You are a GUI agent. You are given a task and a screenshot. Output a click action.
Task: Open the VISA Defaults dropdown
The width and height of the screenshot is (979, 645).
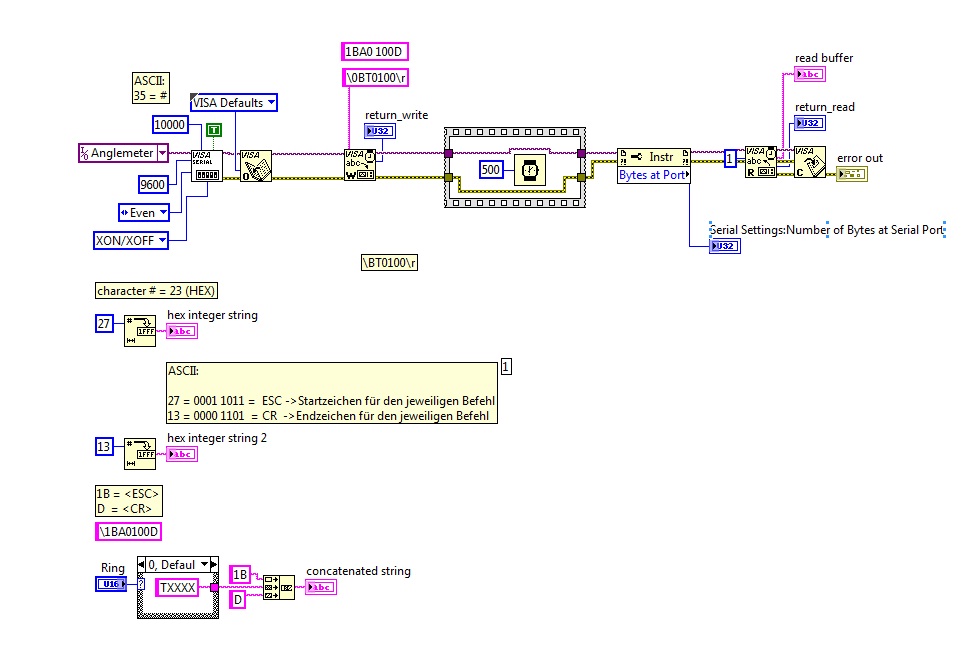(x=271, y=102)
